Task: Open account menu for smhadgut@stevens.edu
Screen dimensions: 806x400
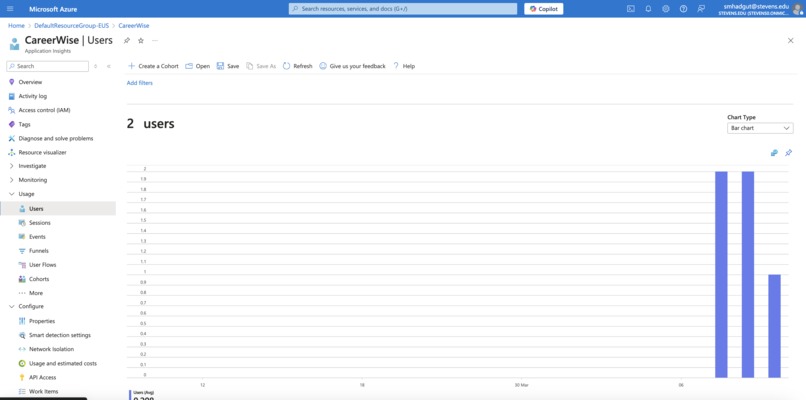Action: tap(761, 9)
